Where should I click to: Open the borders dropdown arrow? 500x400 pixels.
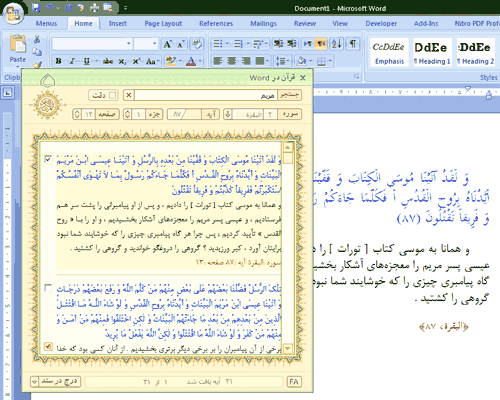click(x=330, y=61)
